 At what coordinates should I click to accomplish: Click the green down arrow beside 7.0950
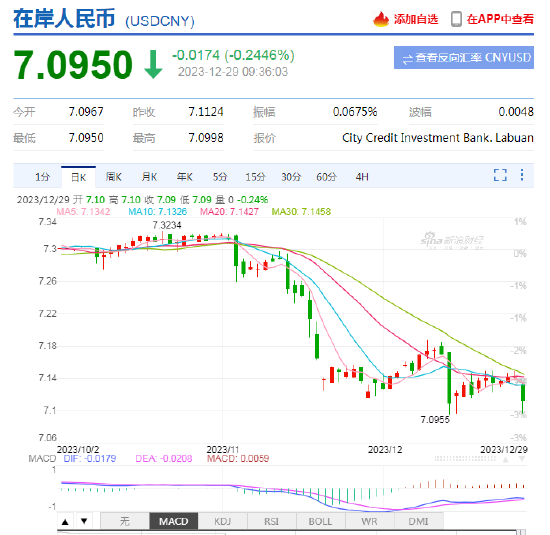(x=153, y=64)
